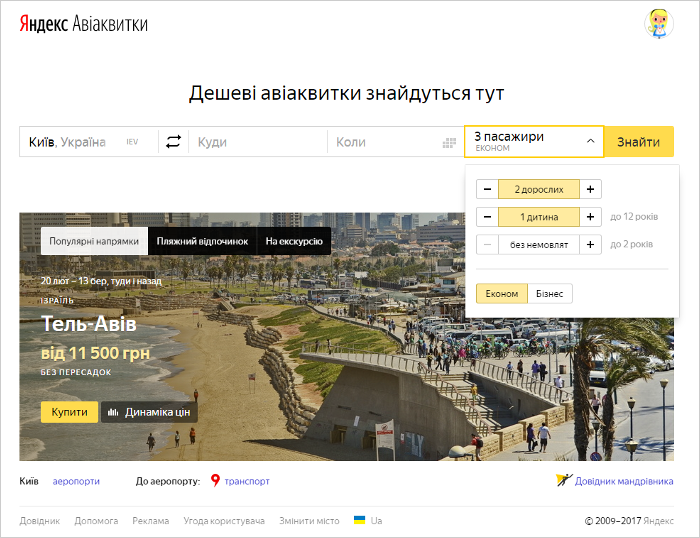Click the Київ, Україна origin field

(89, 142)
